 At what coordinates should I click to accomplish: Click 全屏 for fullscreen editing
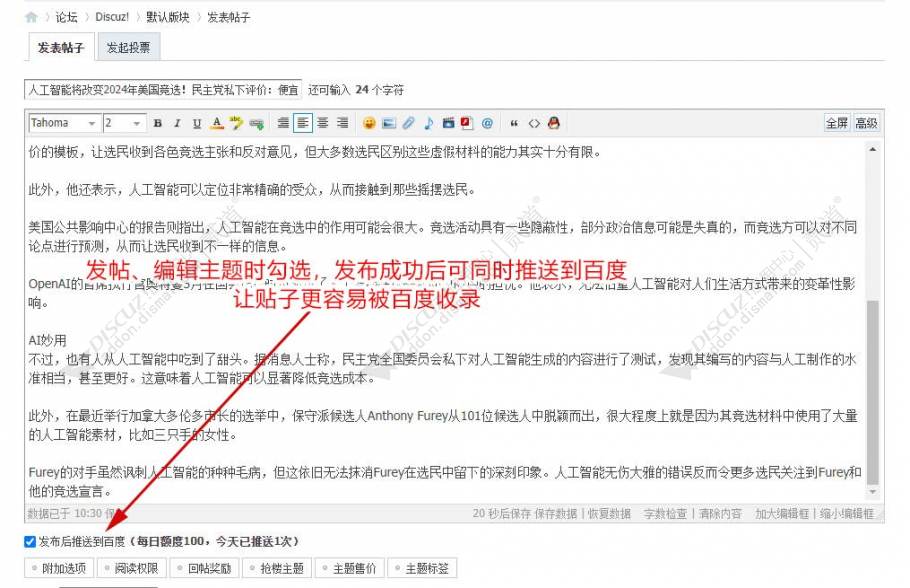pyautogui.click(x=837, y=122)
